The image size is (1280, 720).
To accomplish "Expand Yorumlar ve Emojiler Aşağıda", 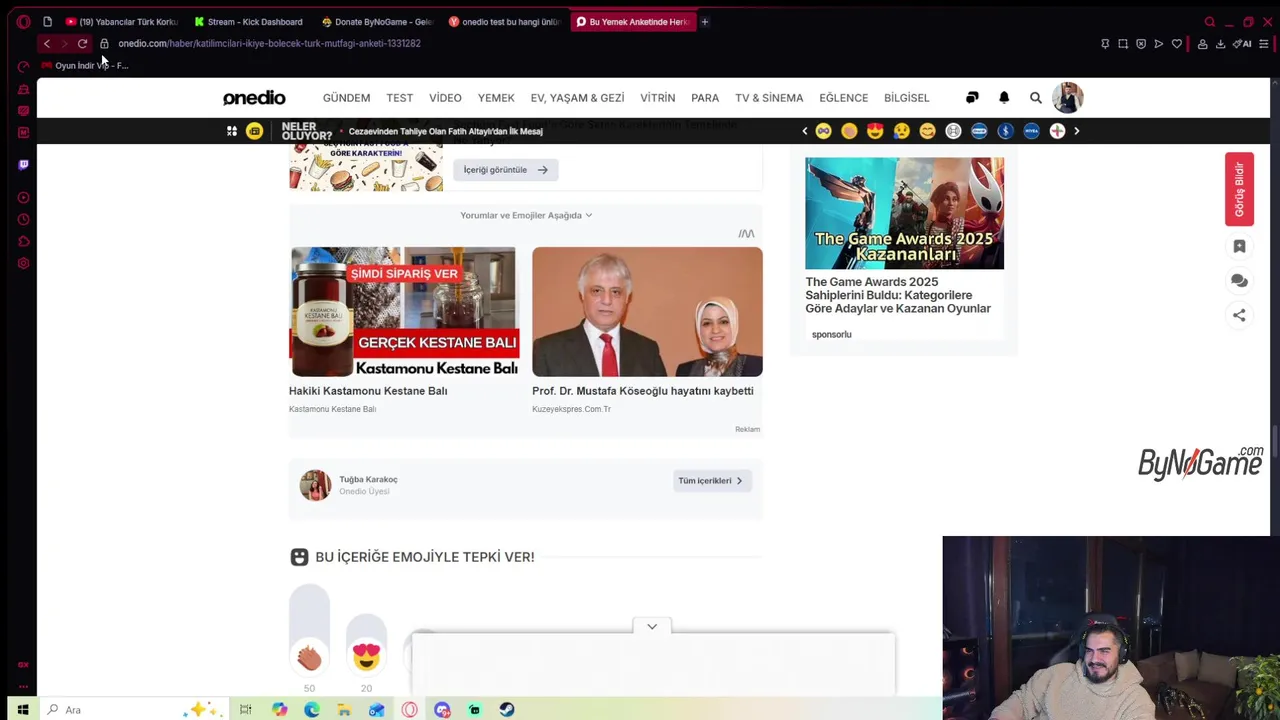I will click(x=526, y=215).
